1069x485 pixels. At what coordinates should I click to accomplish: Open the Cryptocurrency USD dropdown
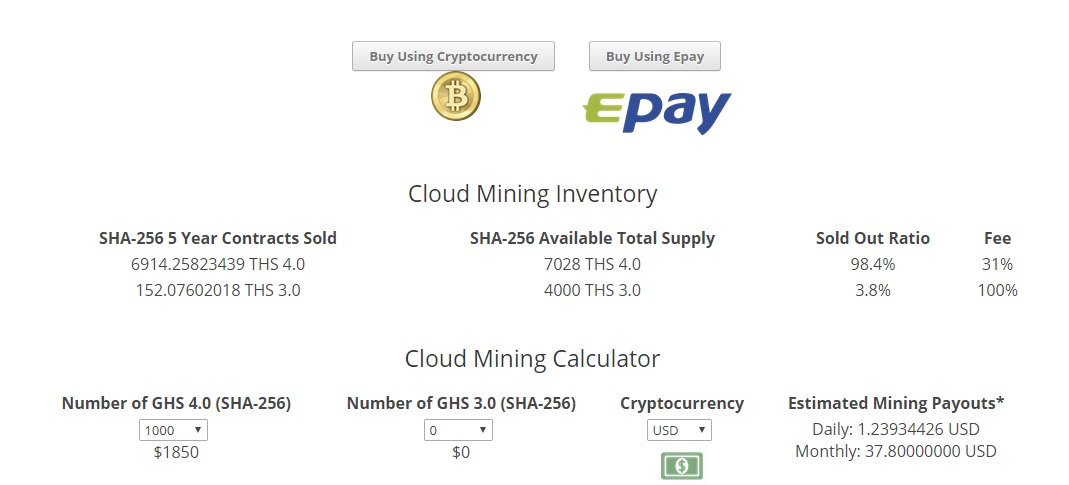679,430
